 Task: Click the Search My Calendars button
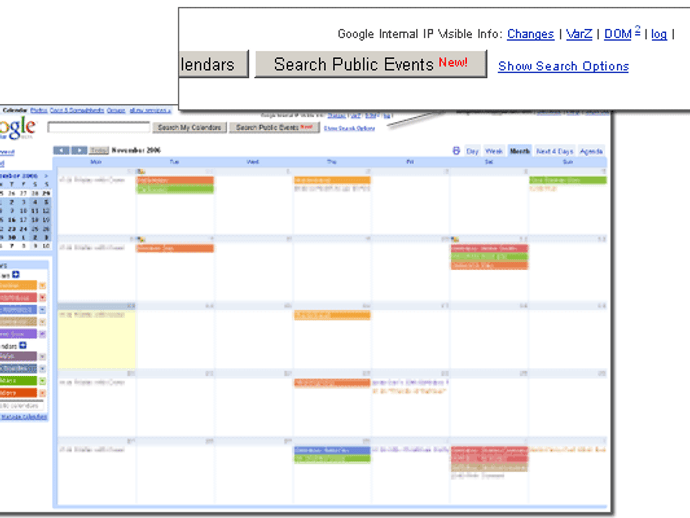[x=190, y=127]
